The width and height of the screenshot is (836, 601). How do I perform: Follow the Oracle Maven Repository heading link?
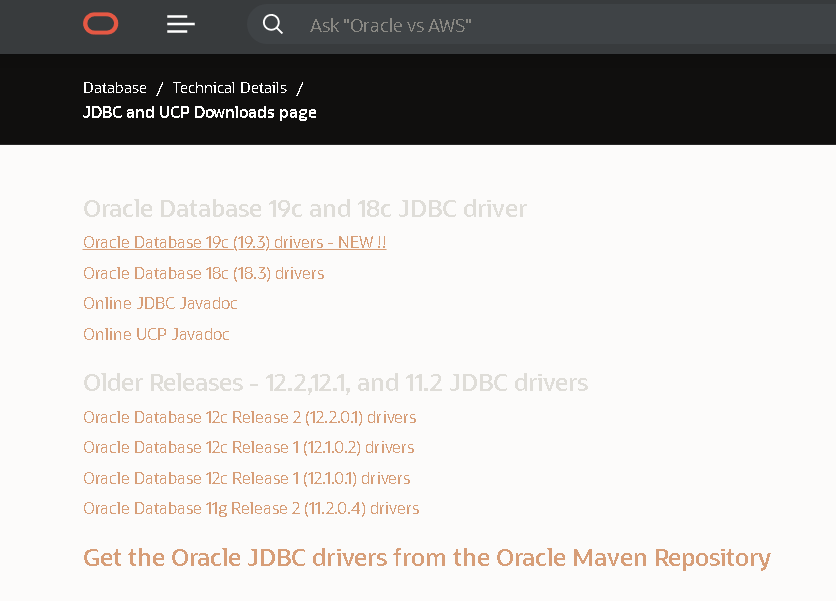click(x=426, y=557)
